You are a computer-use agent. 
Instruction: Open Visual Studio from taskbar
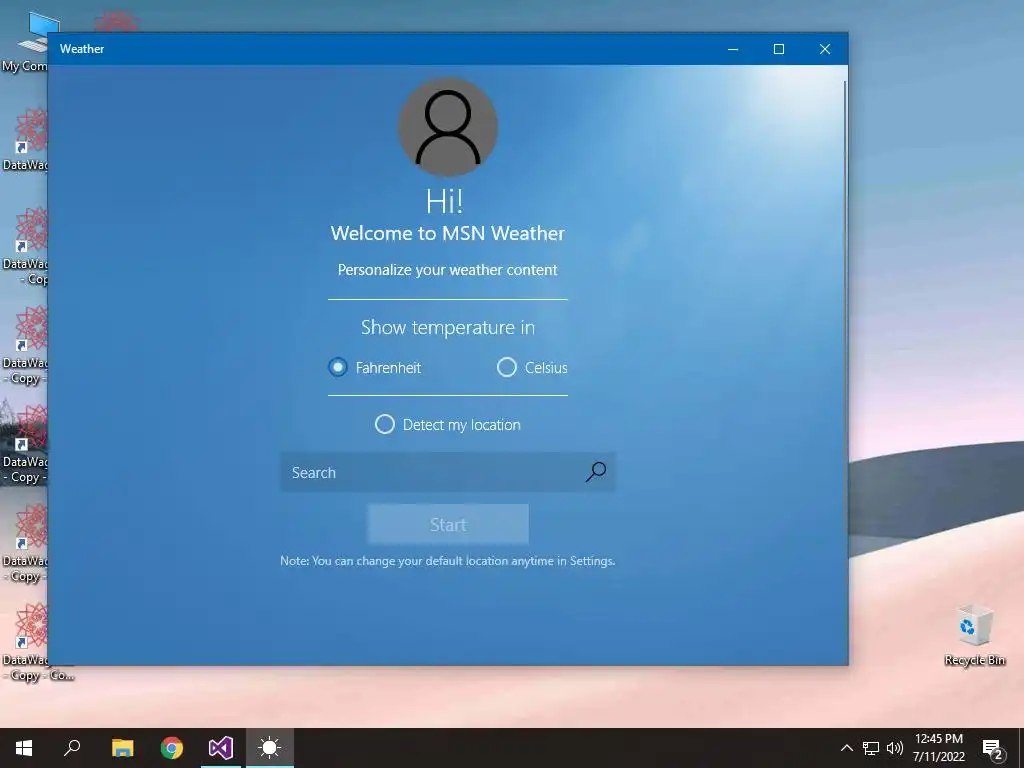pyautogui.click(x=221, y=748)
